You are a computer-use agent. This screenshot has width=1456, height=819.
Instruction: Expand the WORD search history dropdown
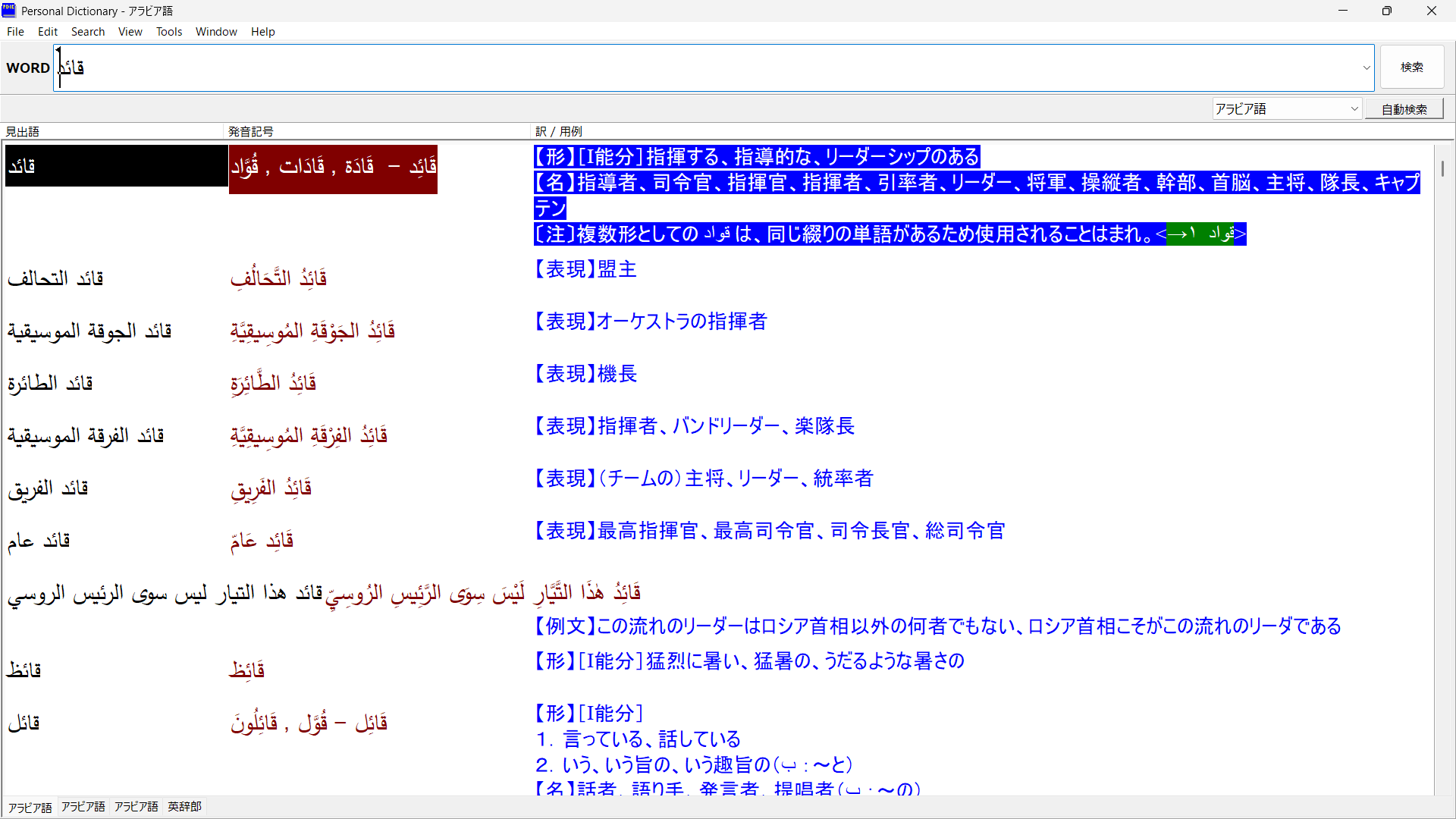coord(1367,67)
